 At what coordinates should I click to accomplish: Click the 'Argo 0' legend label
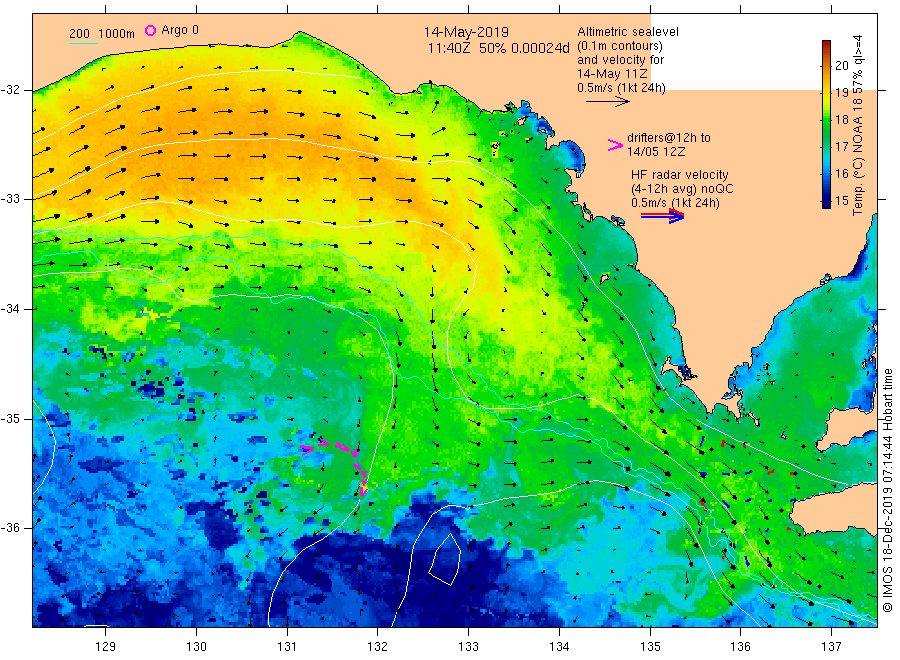pyautogui.click(x=180, y=30)
